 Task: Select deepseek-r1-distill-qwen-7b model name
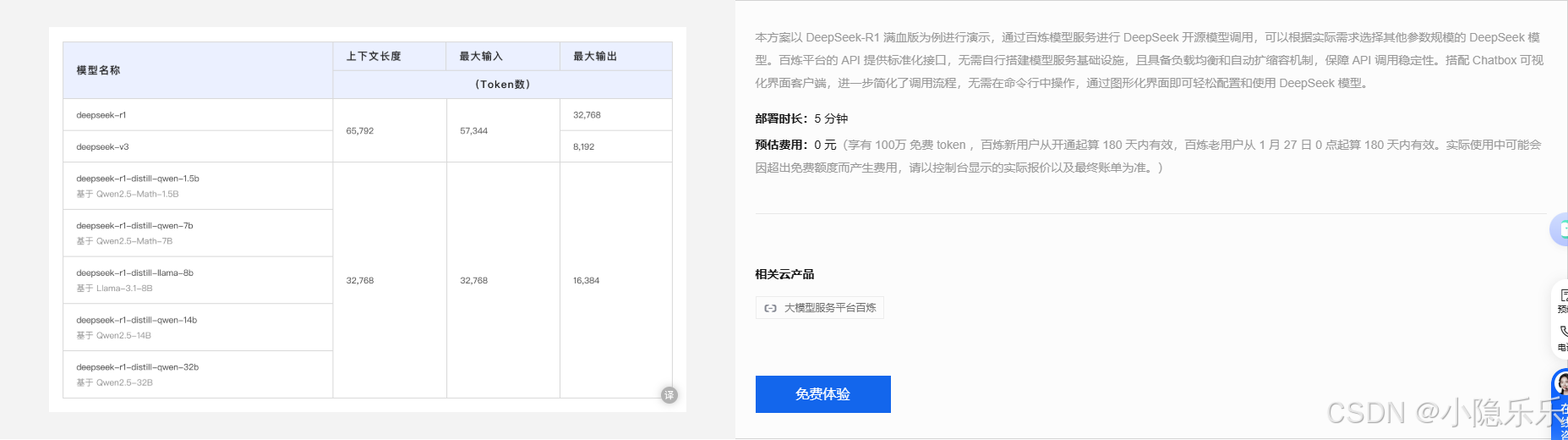(134, 226)
